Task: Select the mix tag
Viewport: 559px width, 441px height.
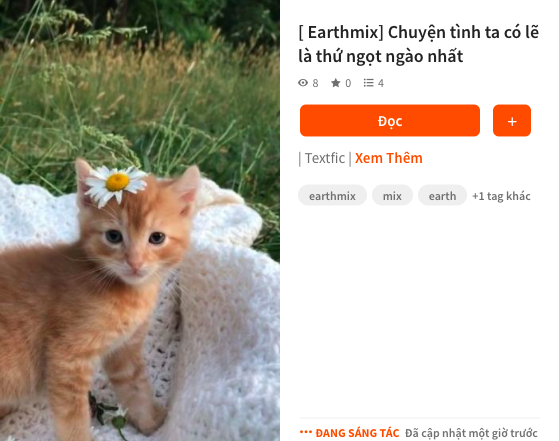Action: click(x=392, y=195)
